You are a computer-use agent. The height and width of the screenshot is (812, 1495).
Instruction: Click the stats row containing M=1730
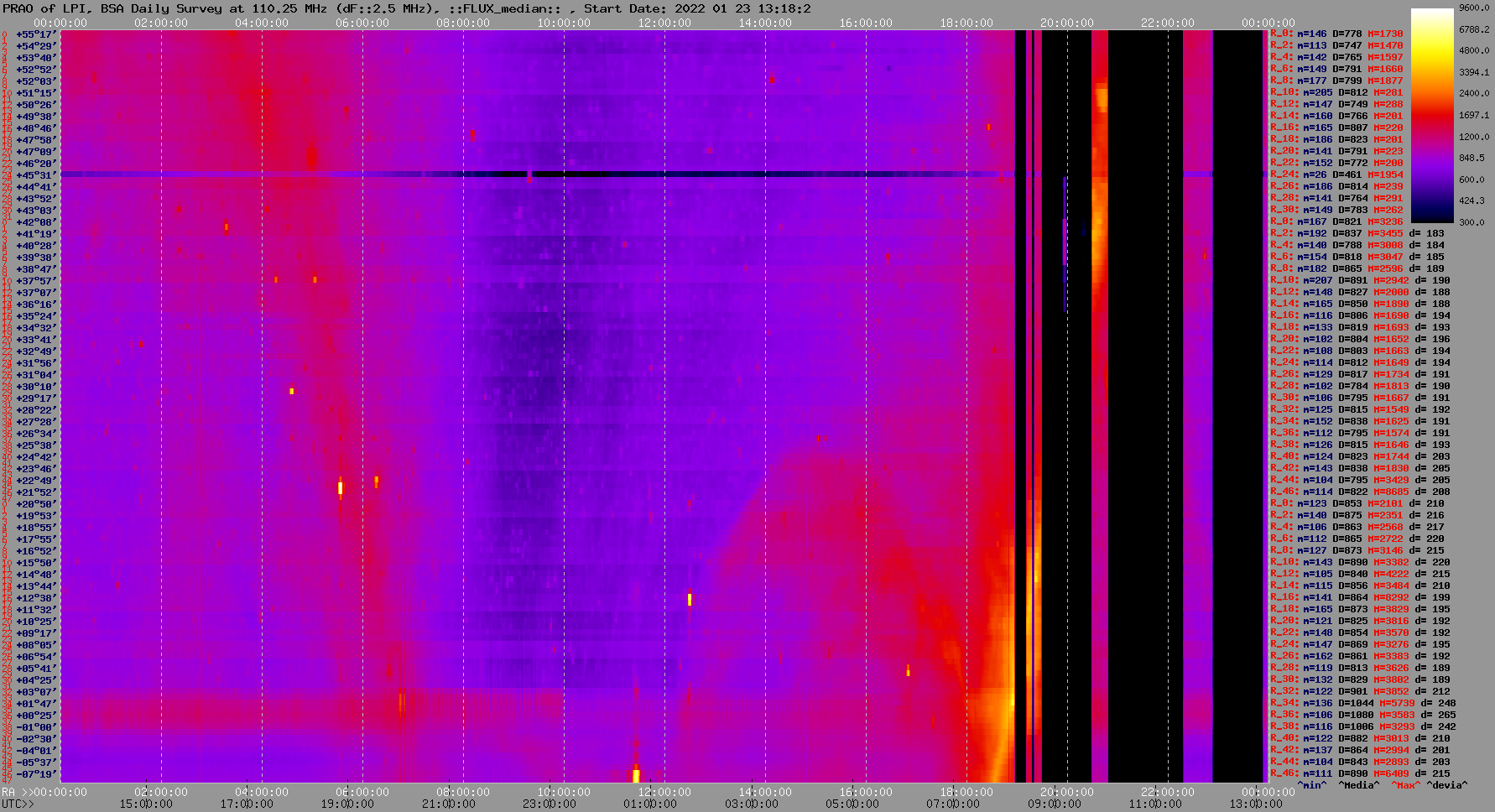[1336, 34]
